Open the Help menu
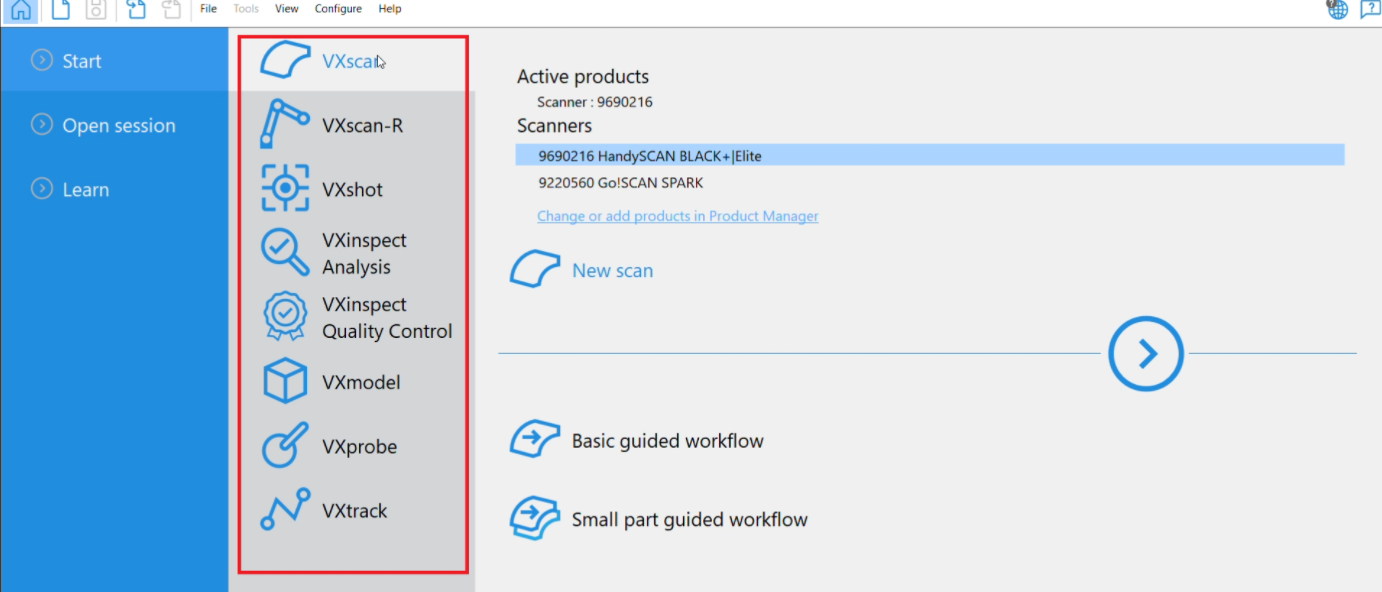The height and width of the screenshot is (592, 1382). tap(390, 9)
